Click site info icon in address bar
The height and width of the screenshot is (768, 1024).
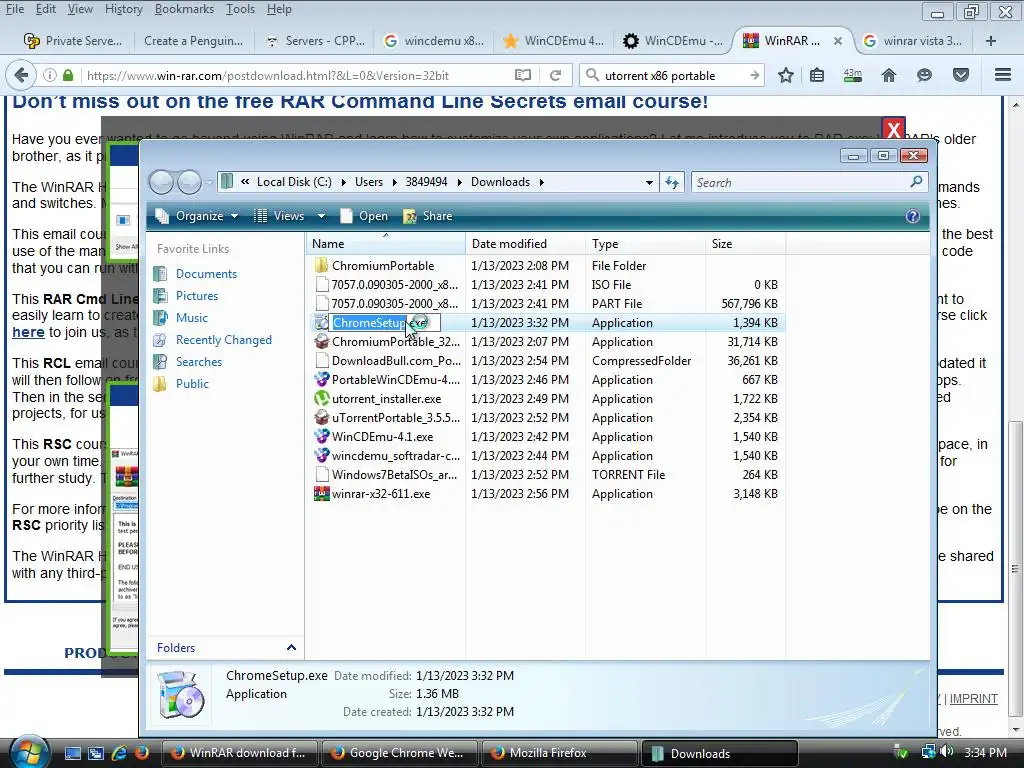tap(50, 76)
